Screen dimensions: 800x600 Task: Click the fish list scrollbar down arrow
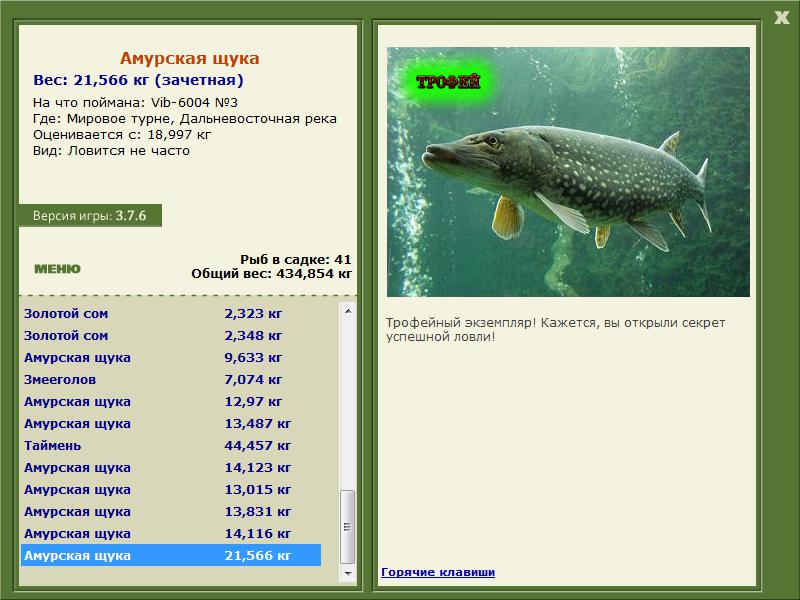[x=348, y=573]
